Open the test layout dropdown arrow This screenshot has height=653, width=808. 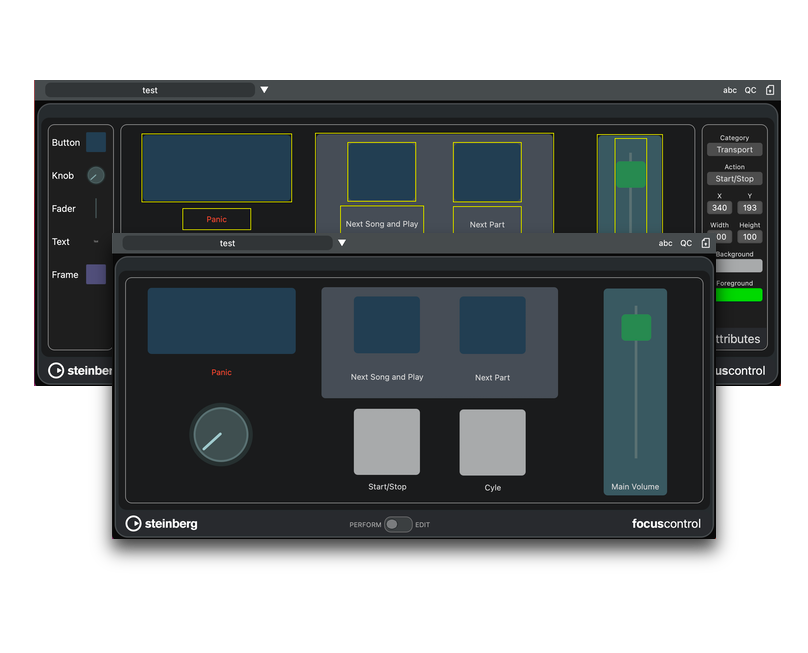click(342, 242)
